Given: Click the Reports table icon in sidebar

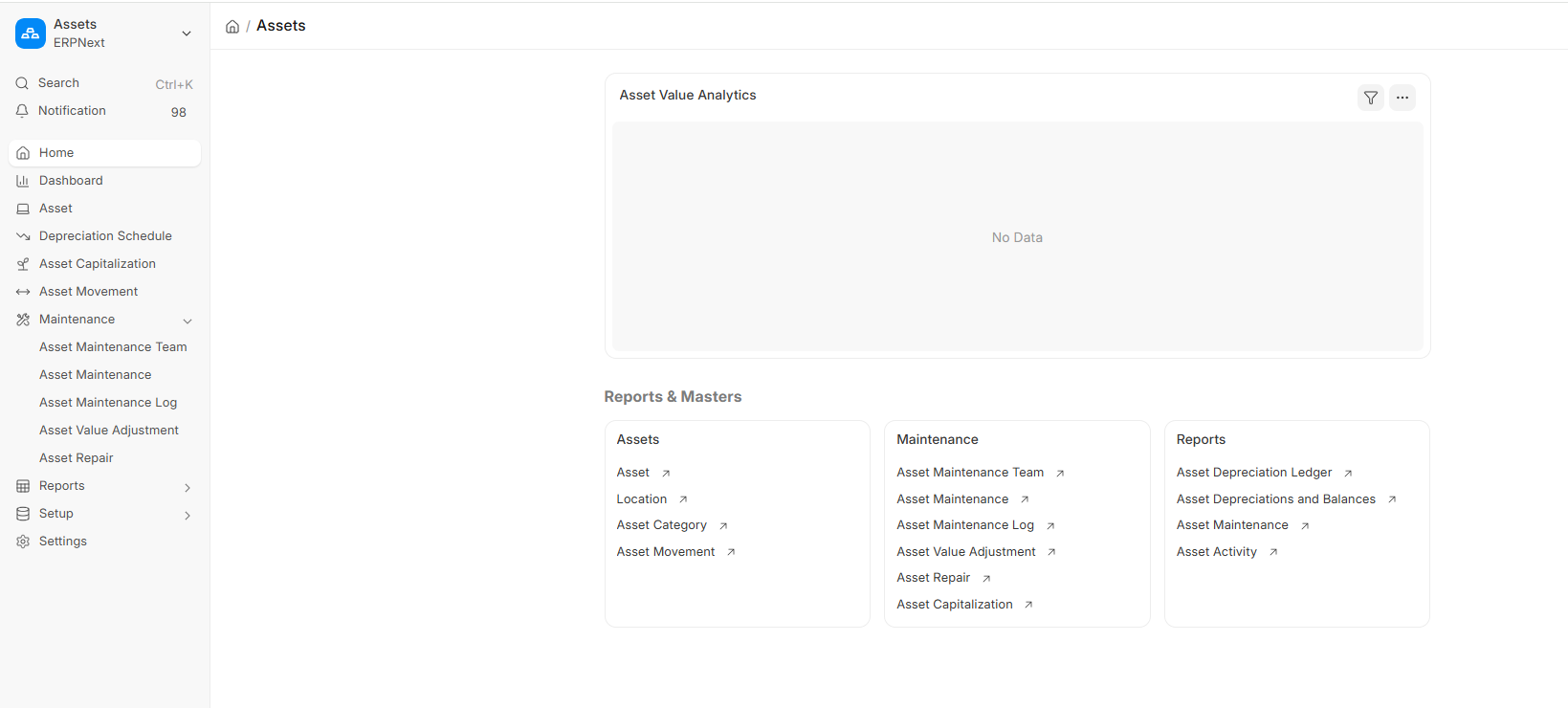Looking at the screenshot, I should click(x=23, y=486).
